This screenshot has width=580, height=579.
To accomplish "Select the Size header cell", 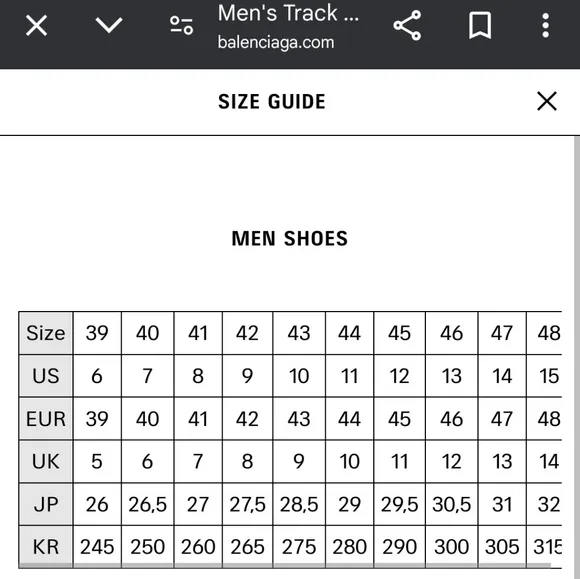I will pos(46,333).
